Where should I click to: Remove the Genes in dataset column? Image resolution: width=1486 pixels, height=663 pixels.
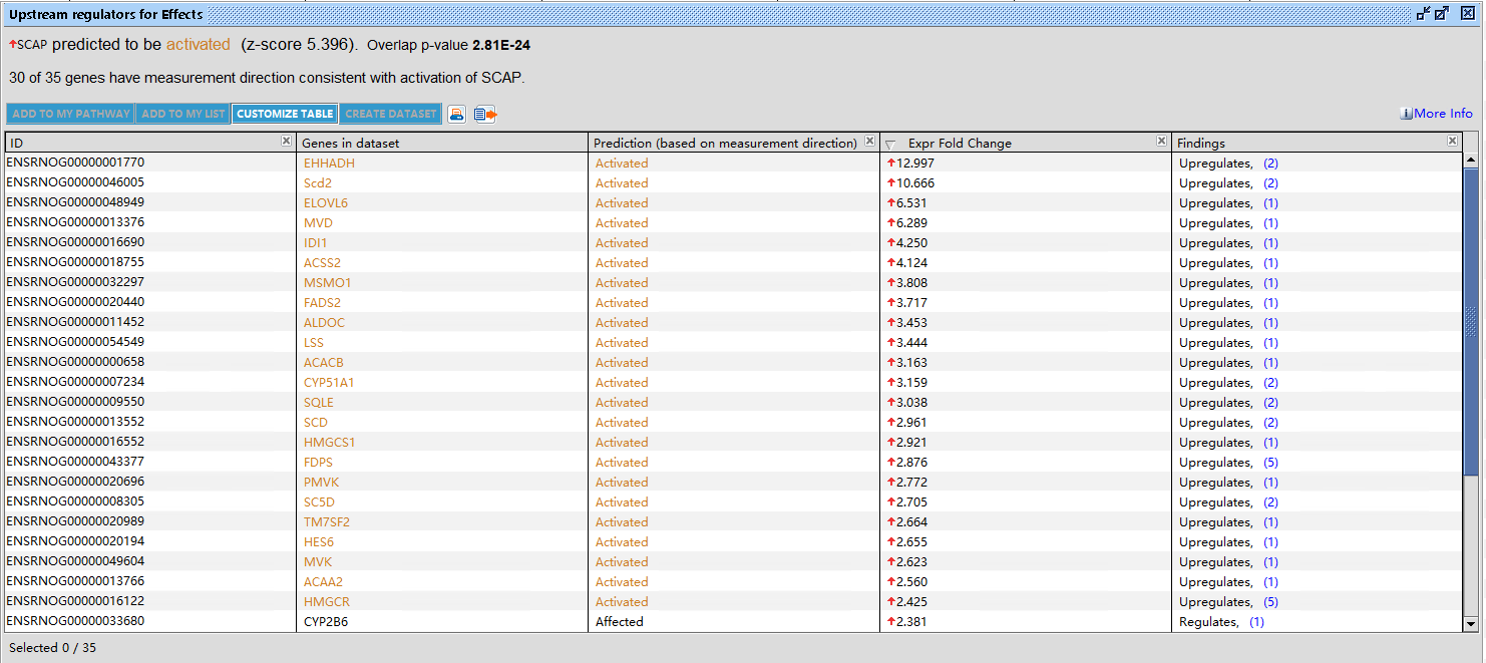coord(580,142)
